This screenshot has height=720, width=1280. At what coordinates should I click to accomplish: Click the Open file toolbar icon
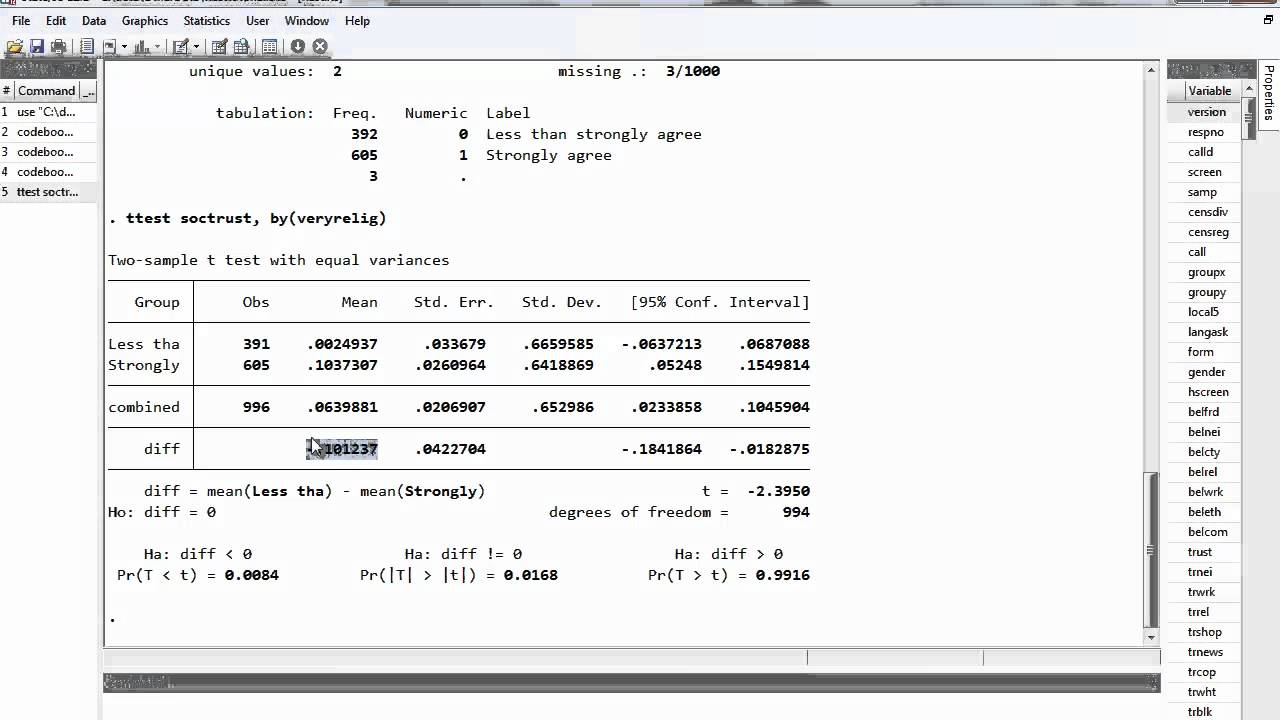coord(15,46)
